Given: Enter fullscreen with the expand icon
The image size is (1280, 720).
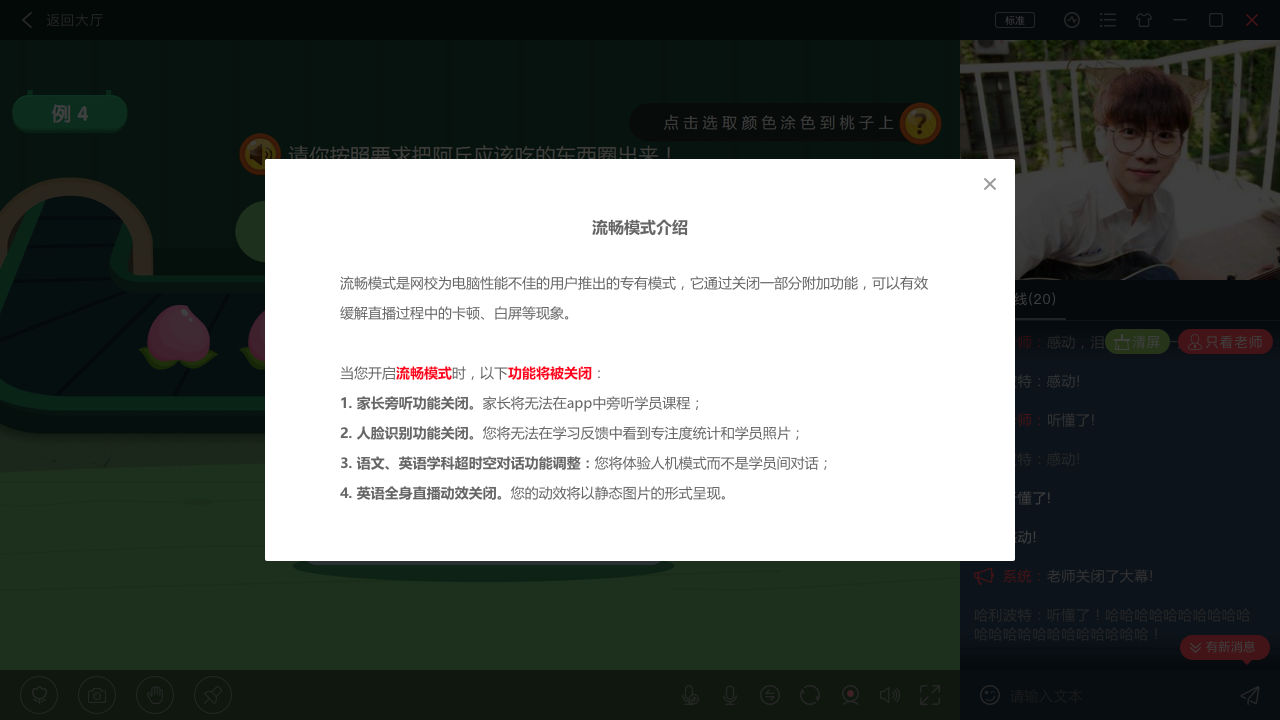Looking at the screenshot, I should (x=930, y=695).
